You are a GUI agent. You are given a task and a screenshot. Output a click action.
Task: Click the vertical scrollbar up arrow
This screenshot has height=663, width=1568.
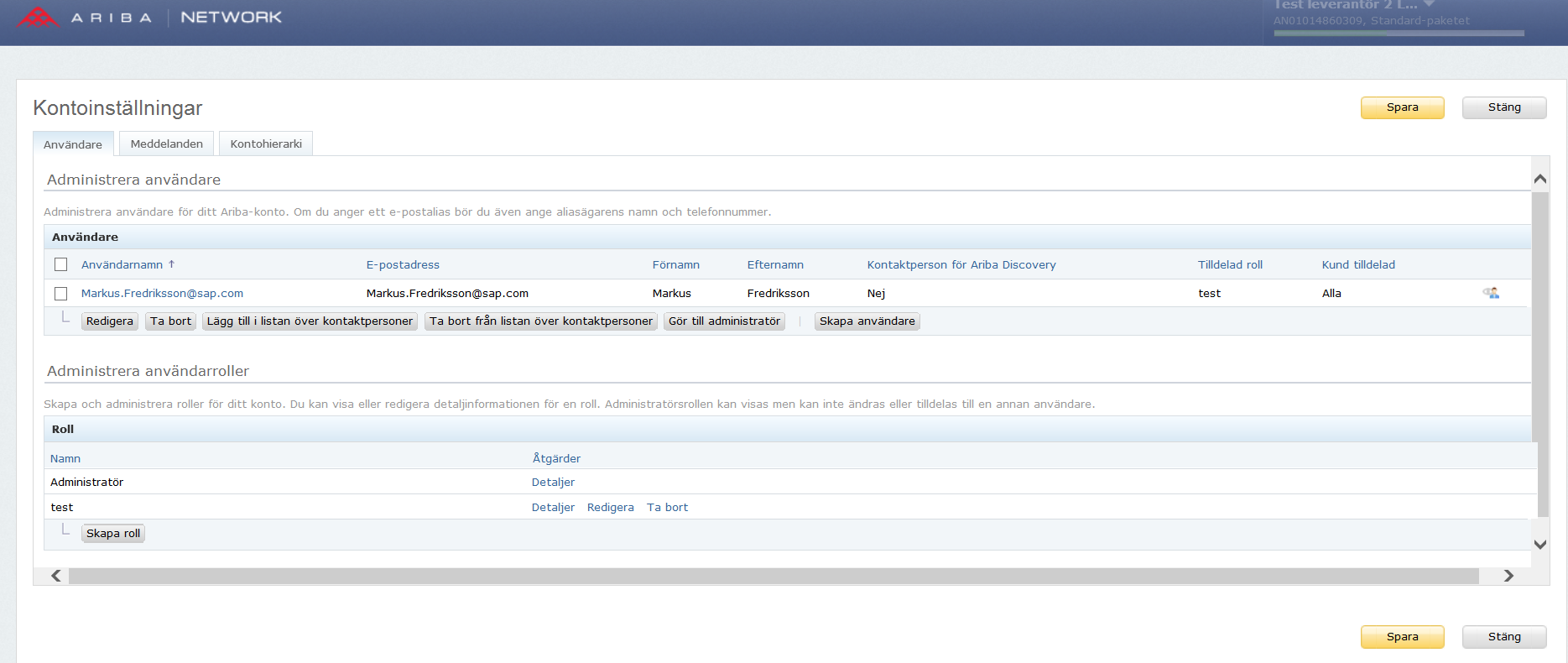click(x=1539, y=179)
